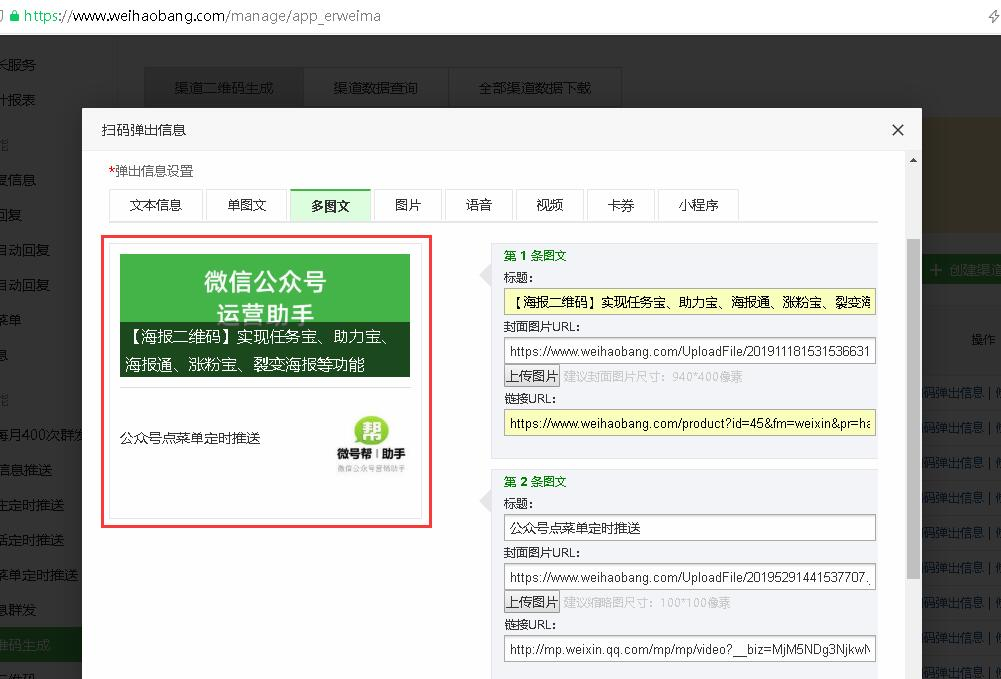Select the 小程序 tab
Screen dimensions: 1001x679
698,205
